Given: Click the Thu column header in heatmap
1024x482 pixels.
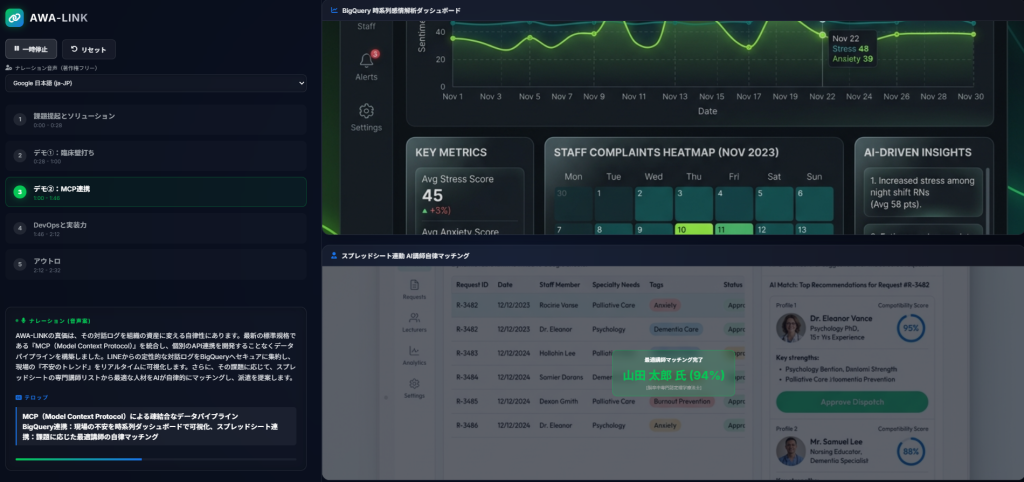Looking at the screenshot, I should [x=694, y=176].
